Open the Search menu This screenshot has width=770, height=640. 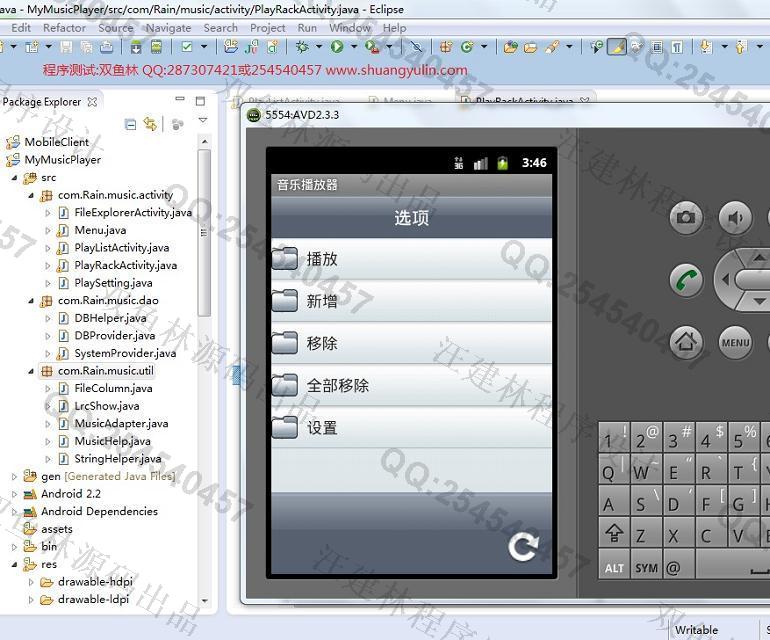(220, 28)
